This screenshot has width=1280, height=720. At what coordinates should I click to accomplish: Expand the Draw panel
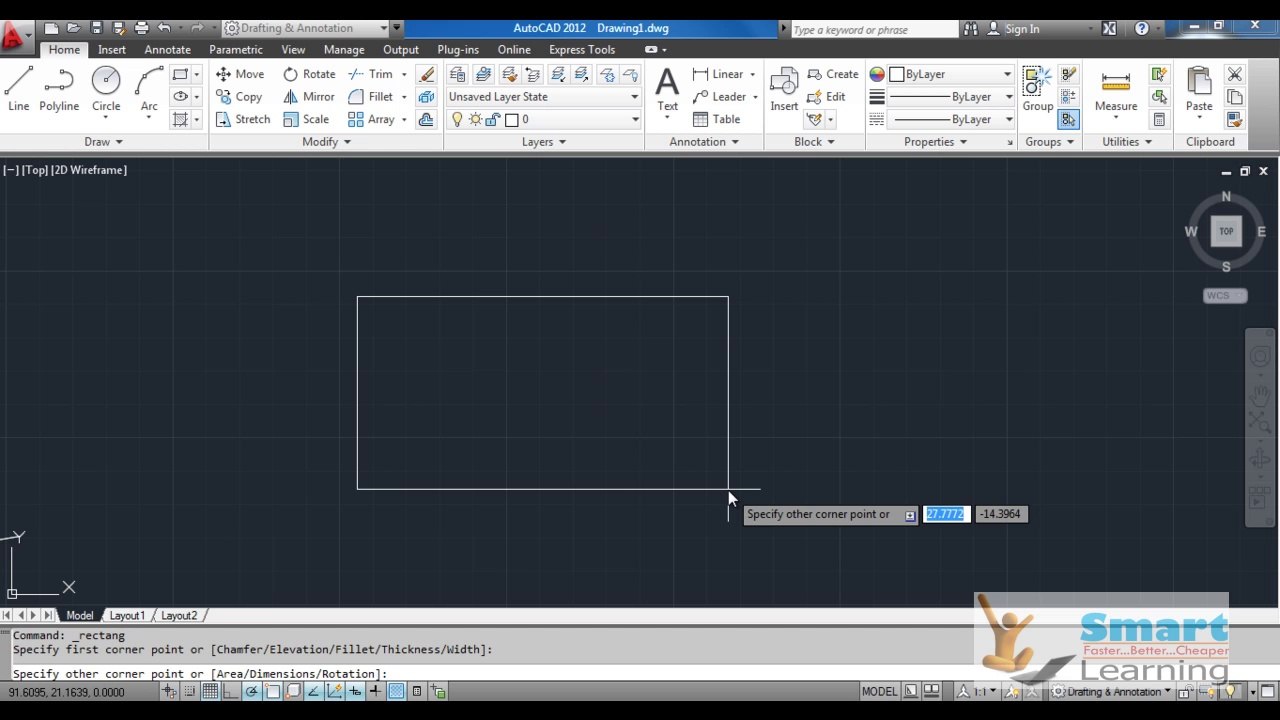tap(104, 142)
